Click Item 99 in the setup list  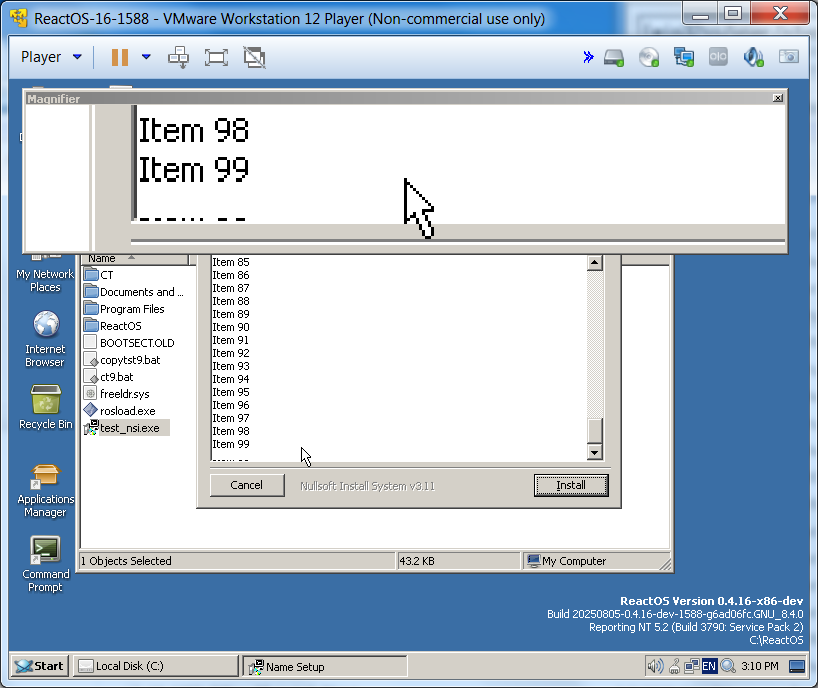click(x=231, y=444)
